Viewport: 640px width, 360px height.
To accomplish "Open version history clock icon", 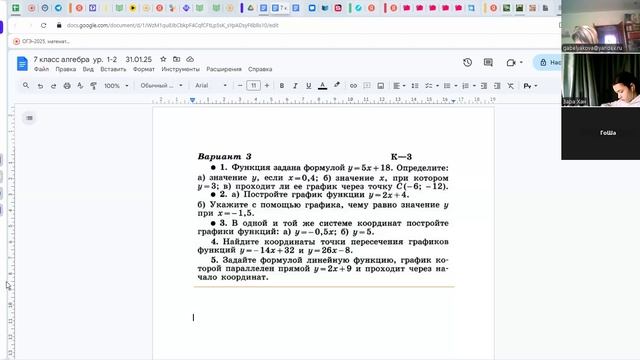I will tap(467, 62).
